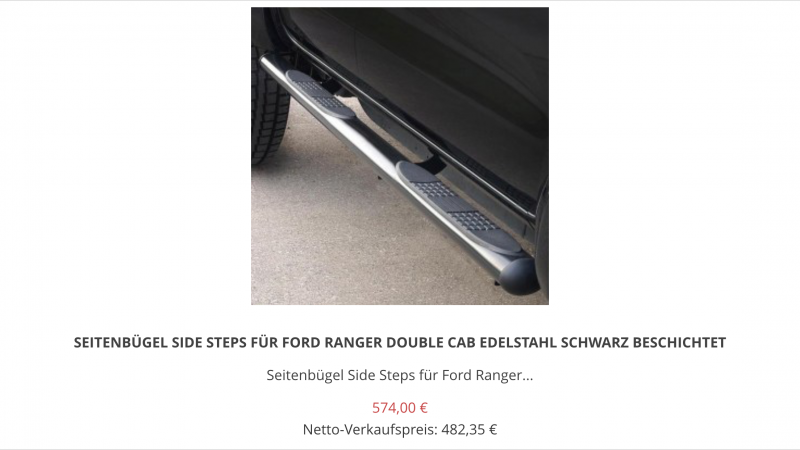The width and height of the screenshot is (800, 450).
Task: Click the rear step pad in the photo
Action: [x=457, y=207]
